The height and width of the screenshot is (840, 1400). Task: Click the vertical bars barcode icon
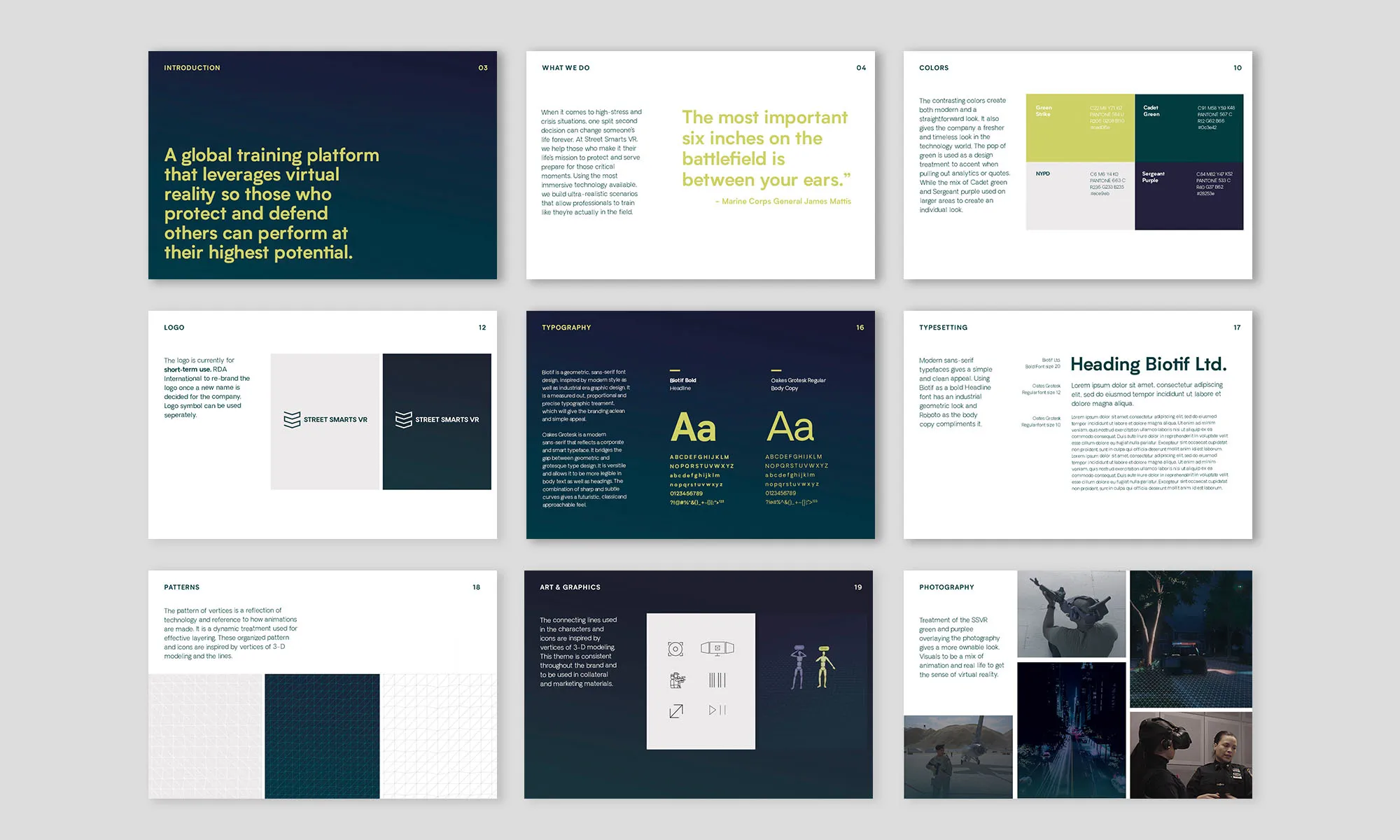pyautogui.click(x=717, y=680)
